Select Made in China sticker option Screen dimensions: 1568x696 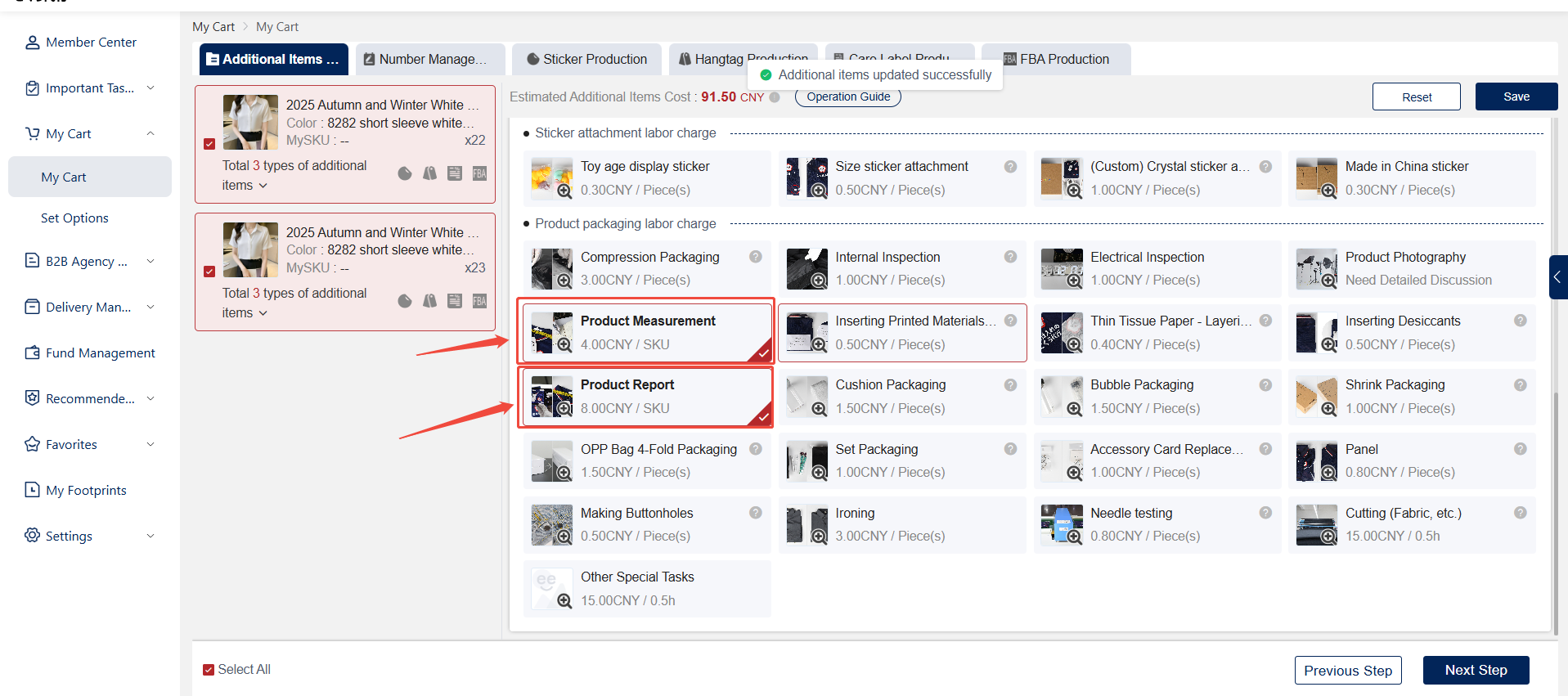(x=1412, y=178)
